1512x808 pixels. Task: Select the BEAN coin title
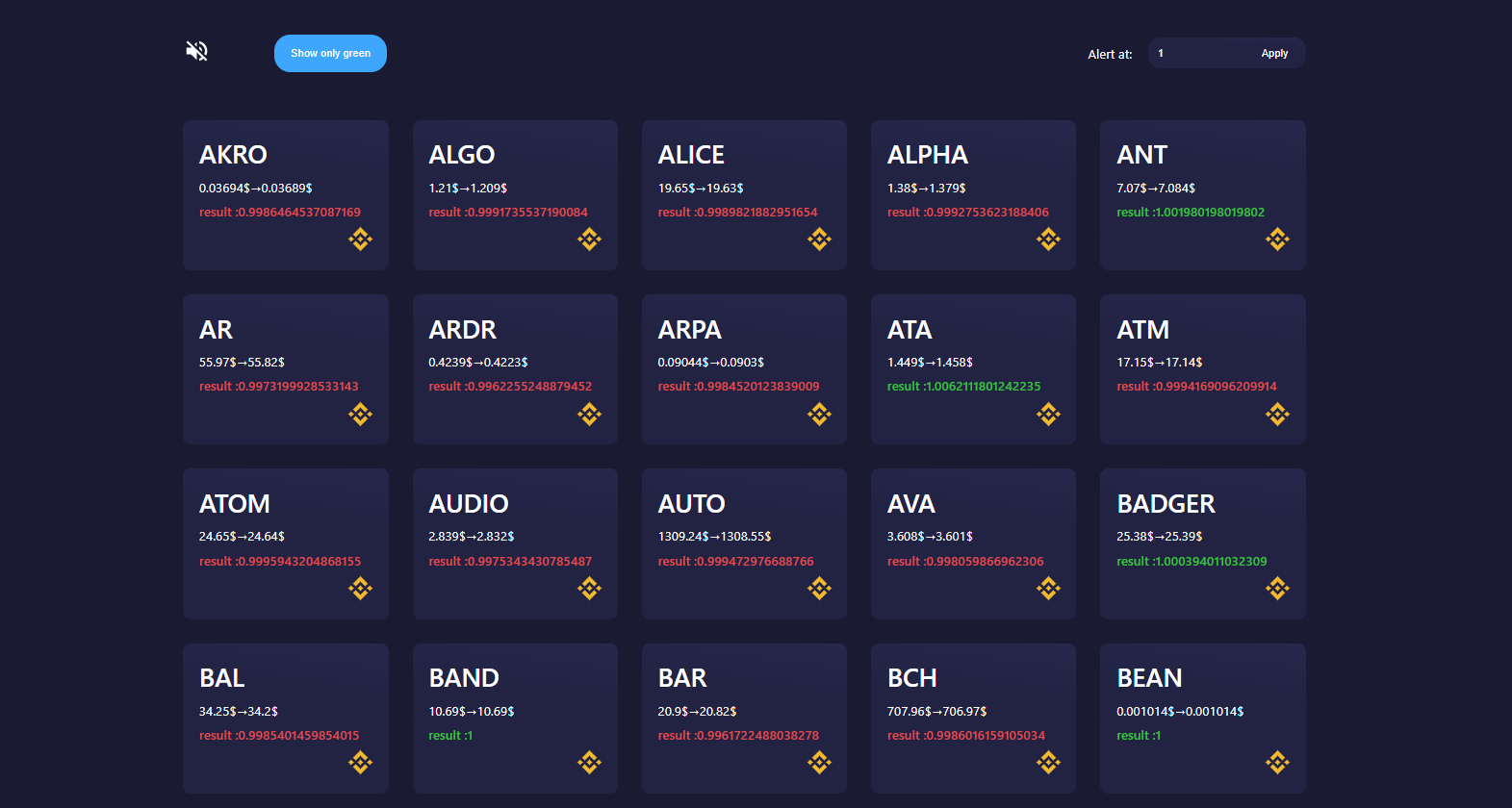(x=1149, y=678)
